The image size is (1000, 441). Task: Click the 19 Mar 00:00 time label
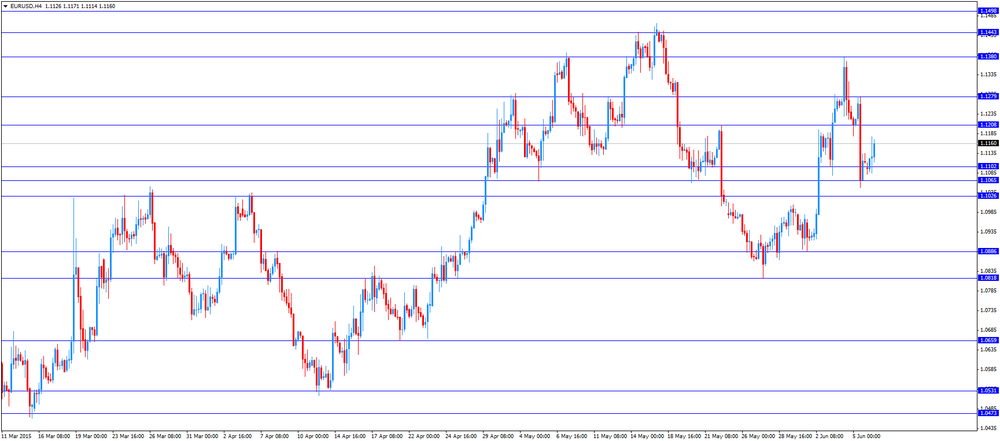coord(91,437)
